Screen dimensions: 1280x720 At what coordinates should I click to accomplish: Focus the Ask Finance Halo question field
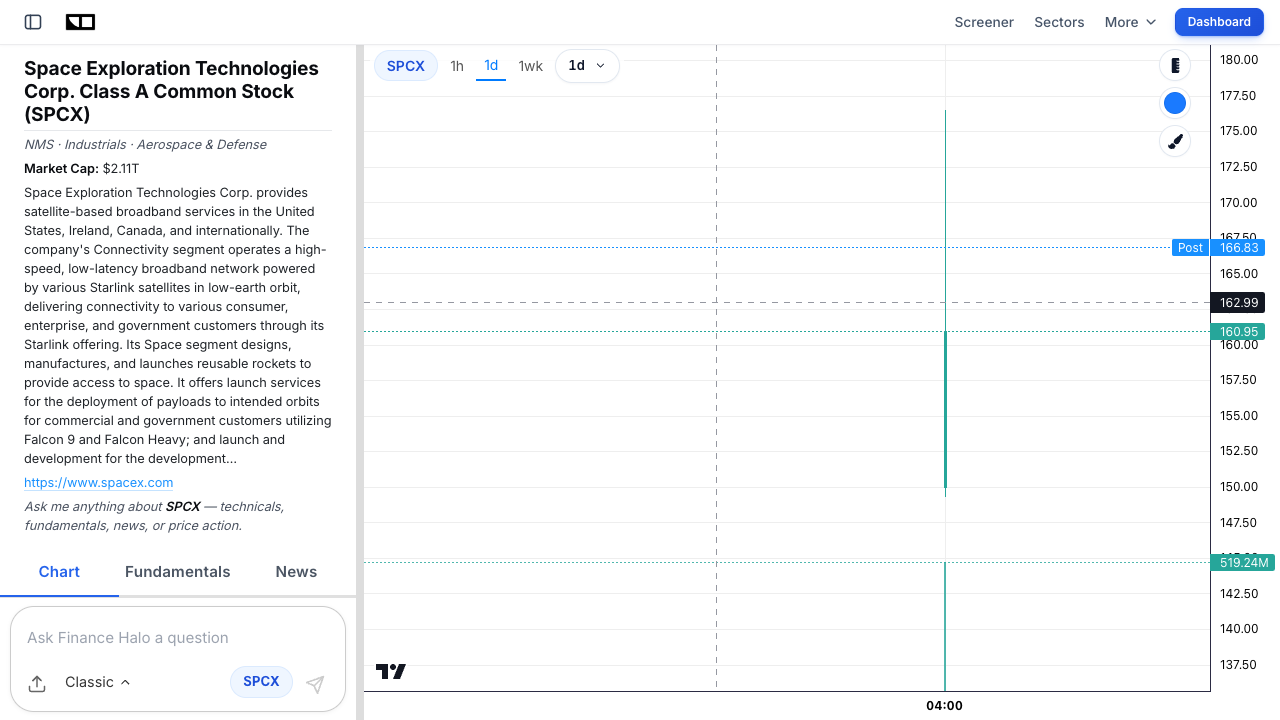point(178,638)
